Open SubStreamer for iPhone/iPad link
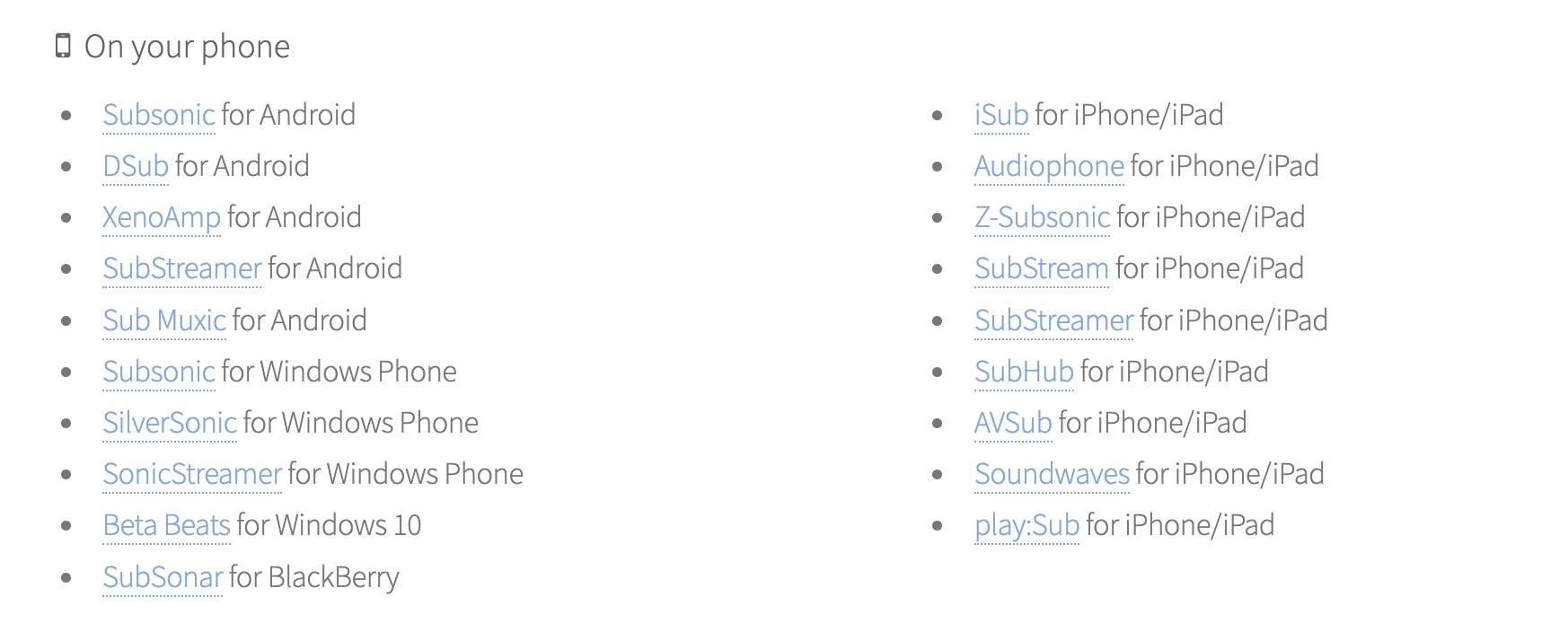The height and width of the screenshot is (623, 1568). pyautogui.click(x=1054, y=320)
